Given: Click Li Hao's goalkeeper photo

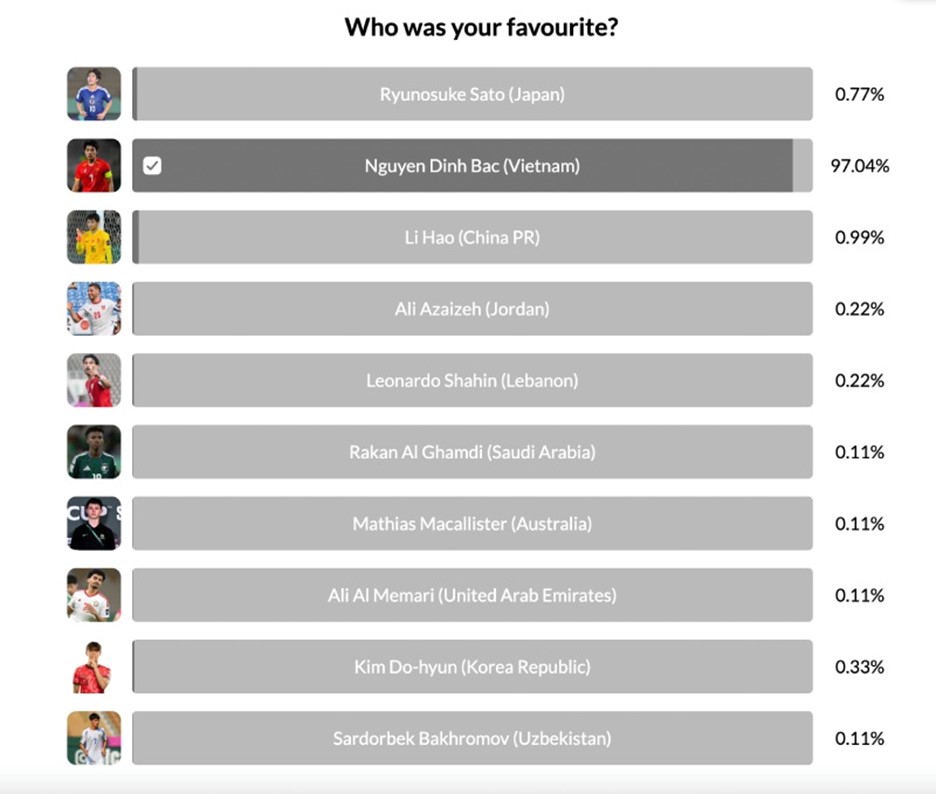Looking at the screenshot, I should 94,237.
